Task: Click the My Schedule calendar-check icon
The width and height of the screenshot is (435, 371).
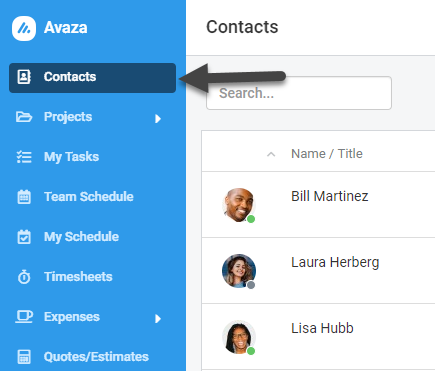Action: (24, 237)
